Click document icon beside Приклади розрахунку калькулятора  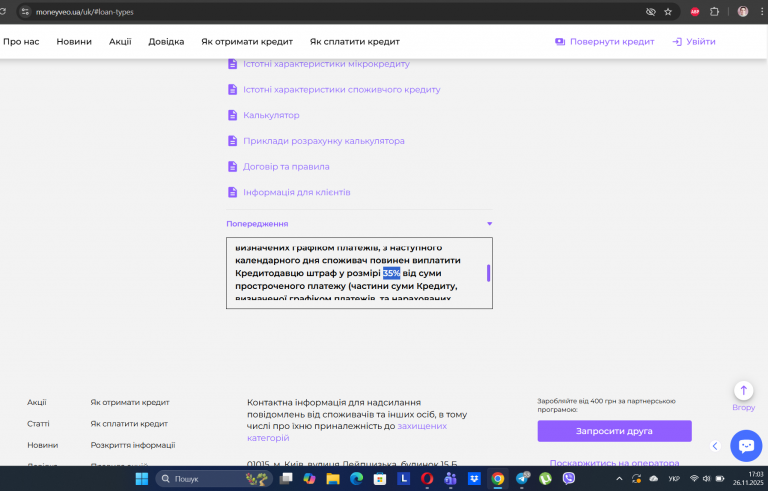pyautogui.click(x=233, y=141)
